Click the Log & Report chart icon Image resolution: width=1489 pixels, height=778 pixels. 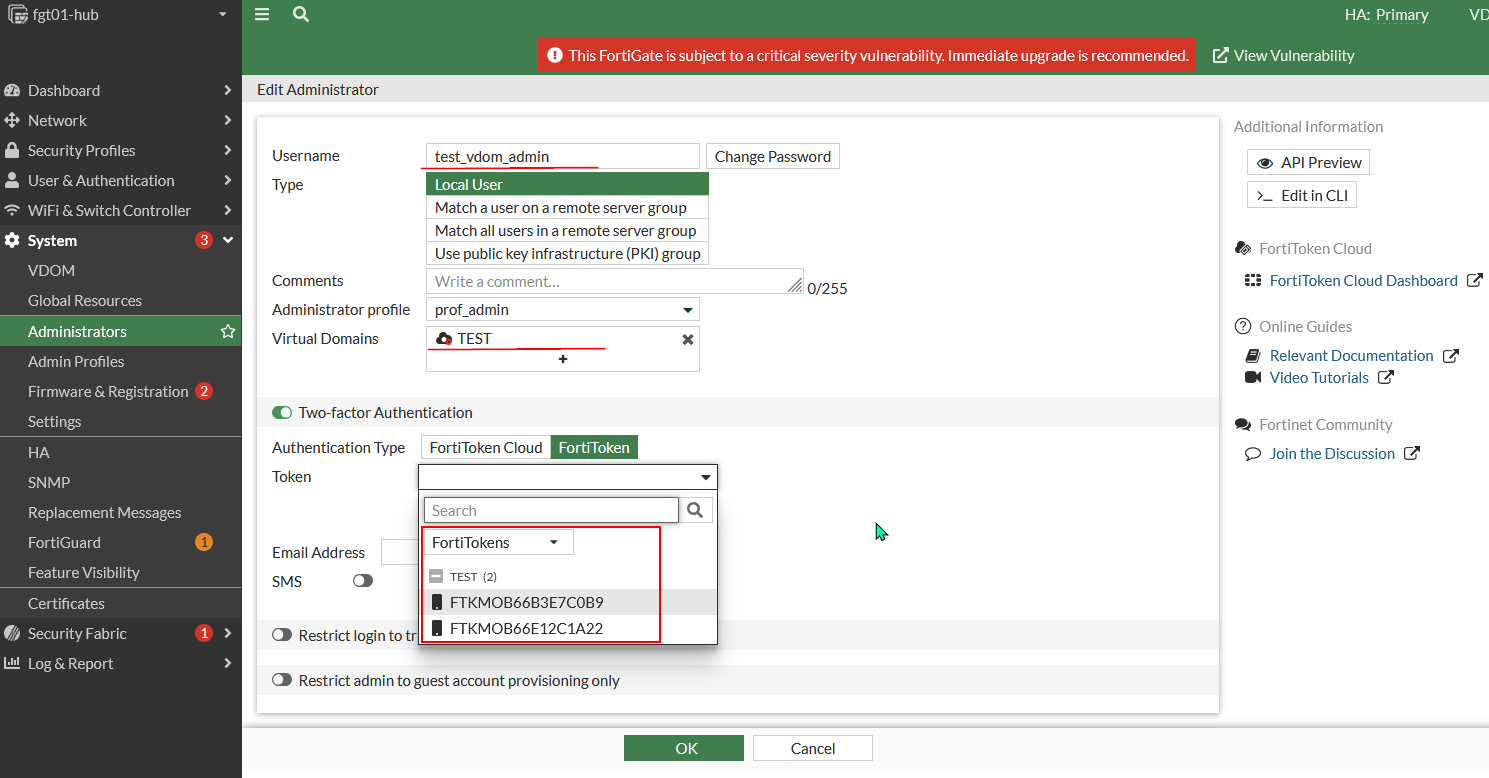(x=12, y=663)
